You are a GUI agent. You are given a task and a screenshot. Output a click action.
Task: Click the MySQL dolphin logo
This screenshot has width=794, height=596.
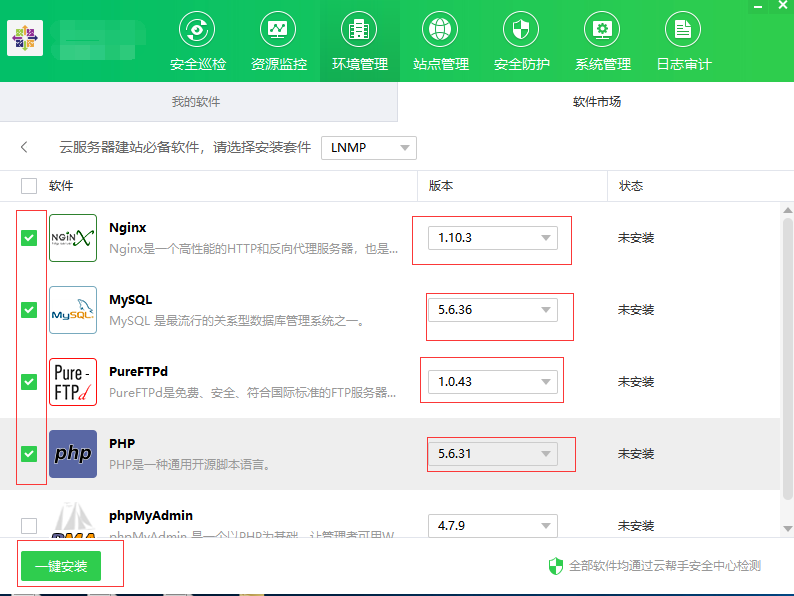coord(73,310)
